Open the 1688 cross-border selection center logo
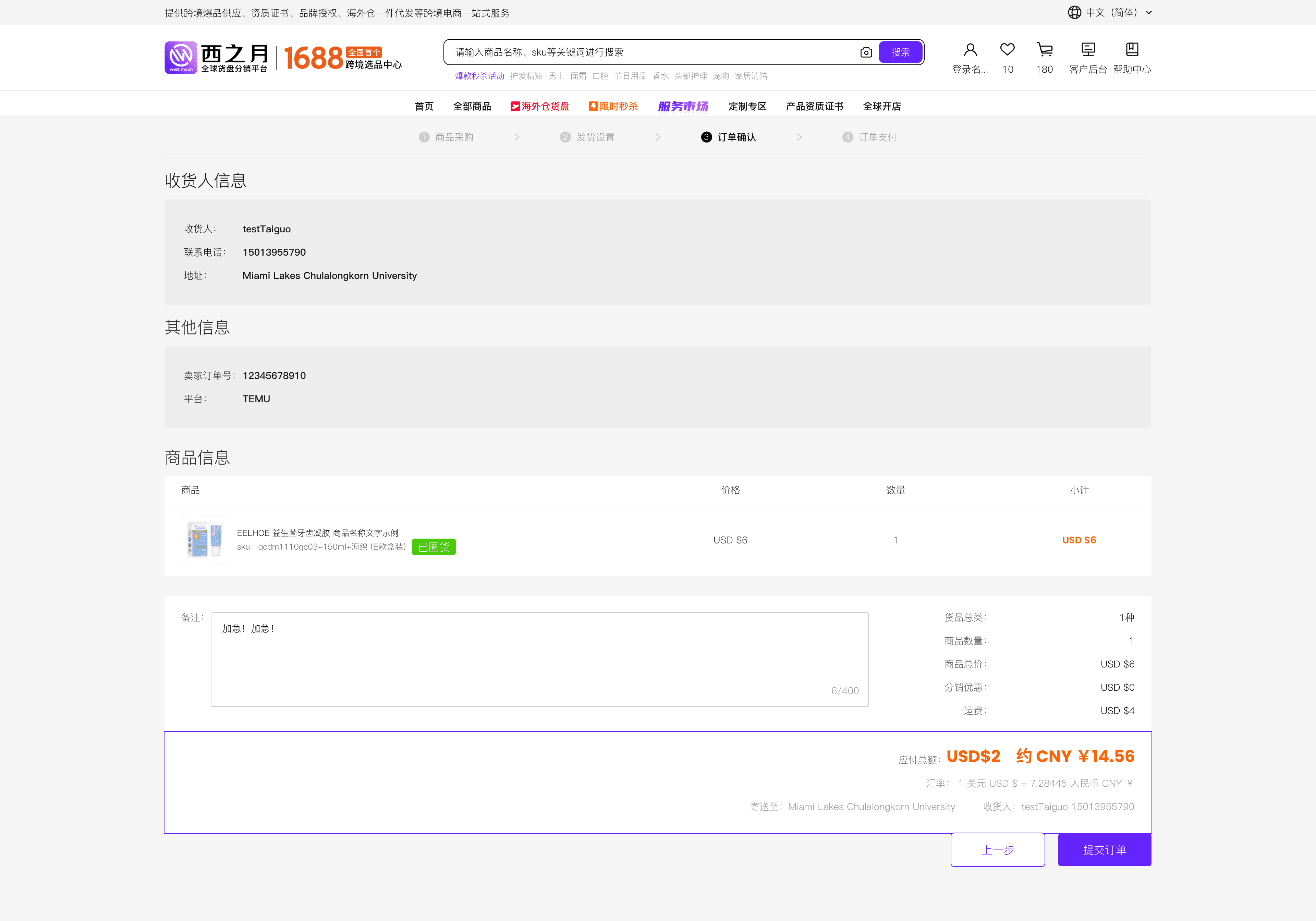 coord(343,58)
